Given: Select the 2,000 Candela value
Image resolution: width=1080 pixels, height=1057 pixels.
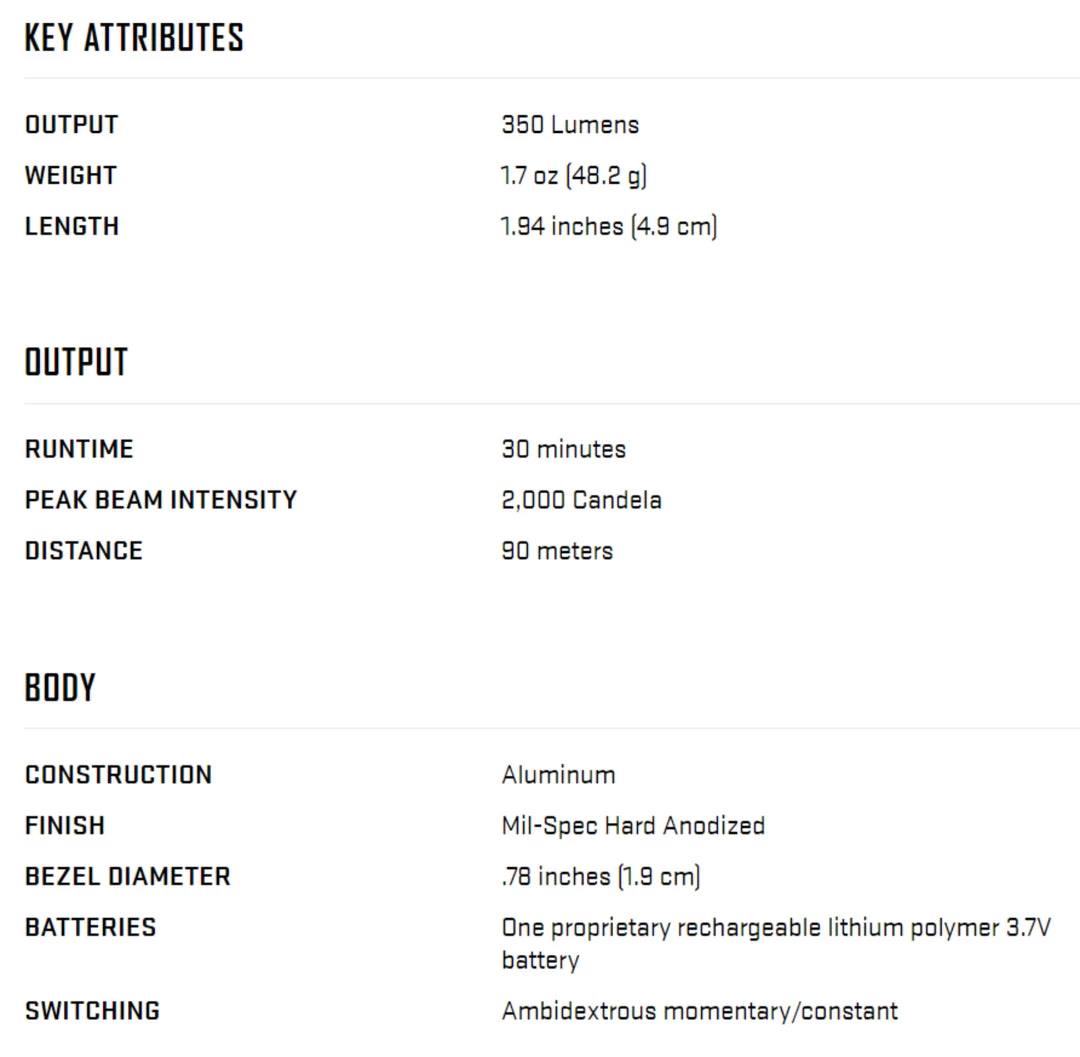Looking at the screenshot, I should 581,500.
